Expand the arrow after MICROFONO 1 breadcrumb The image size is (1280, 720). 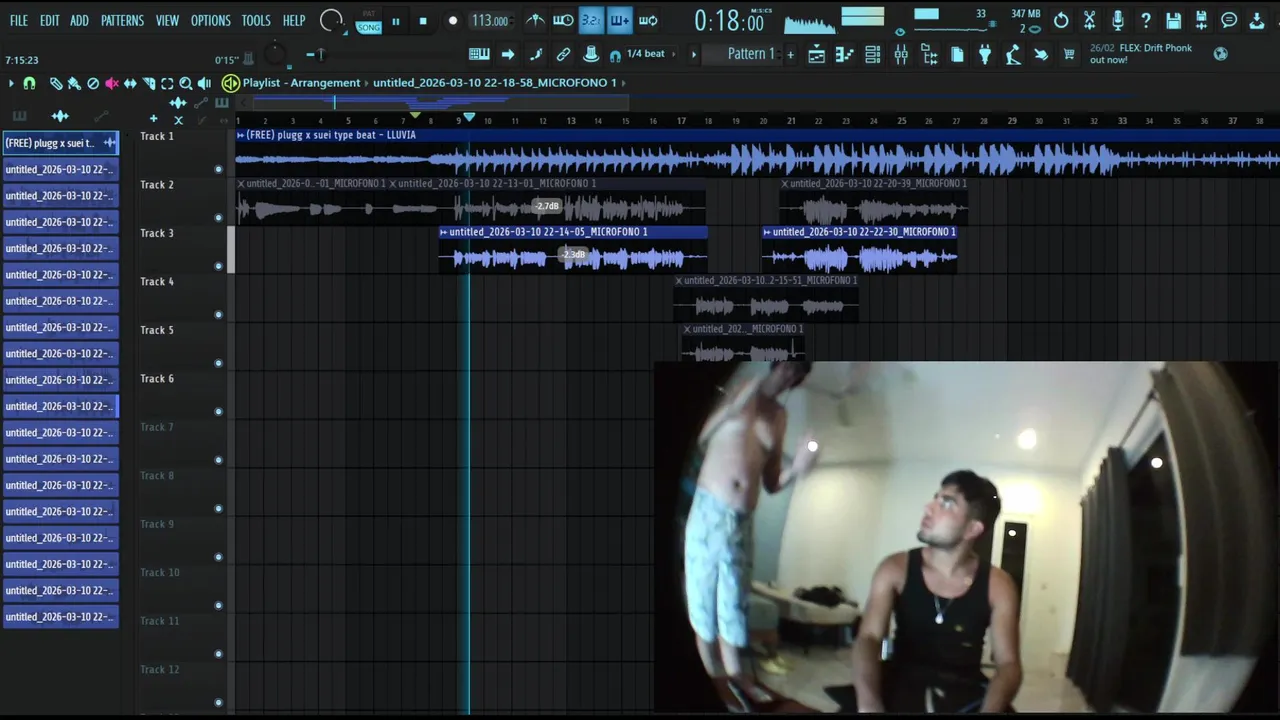(624, 83)
